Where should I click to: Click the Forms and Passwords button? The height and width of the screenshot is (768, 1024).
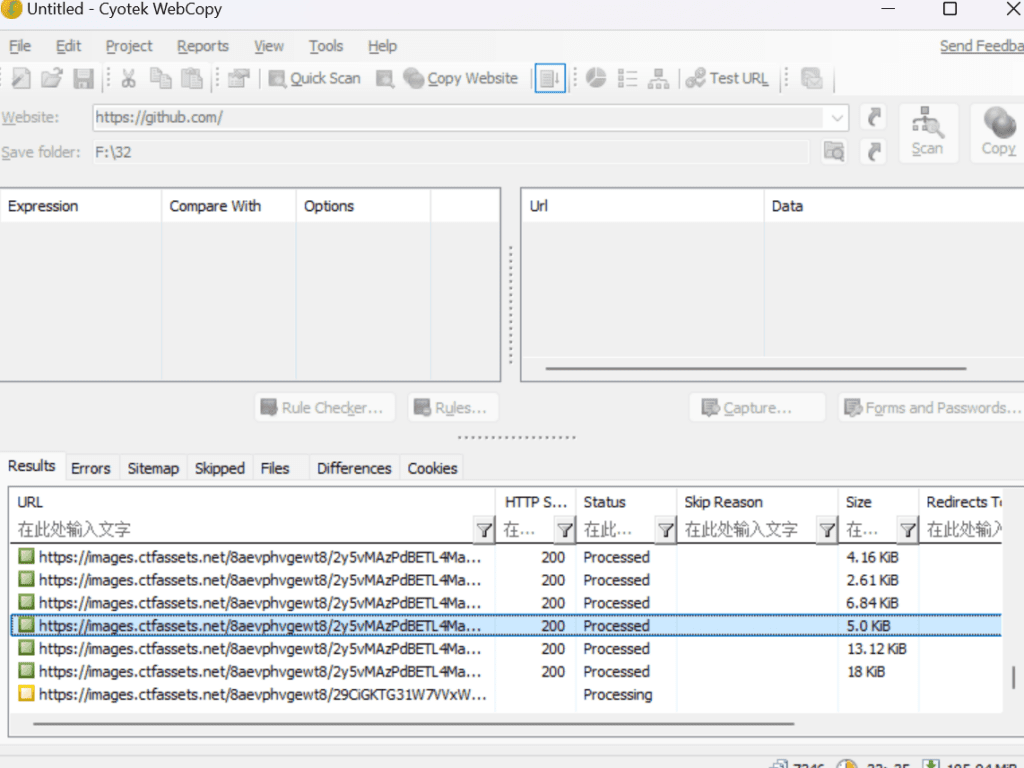click(932, 408)
